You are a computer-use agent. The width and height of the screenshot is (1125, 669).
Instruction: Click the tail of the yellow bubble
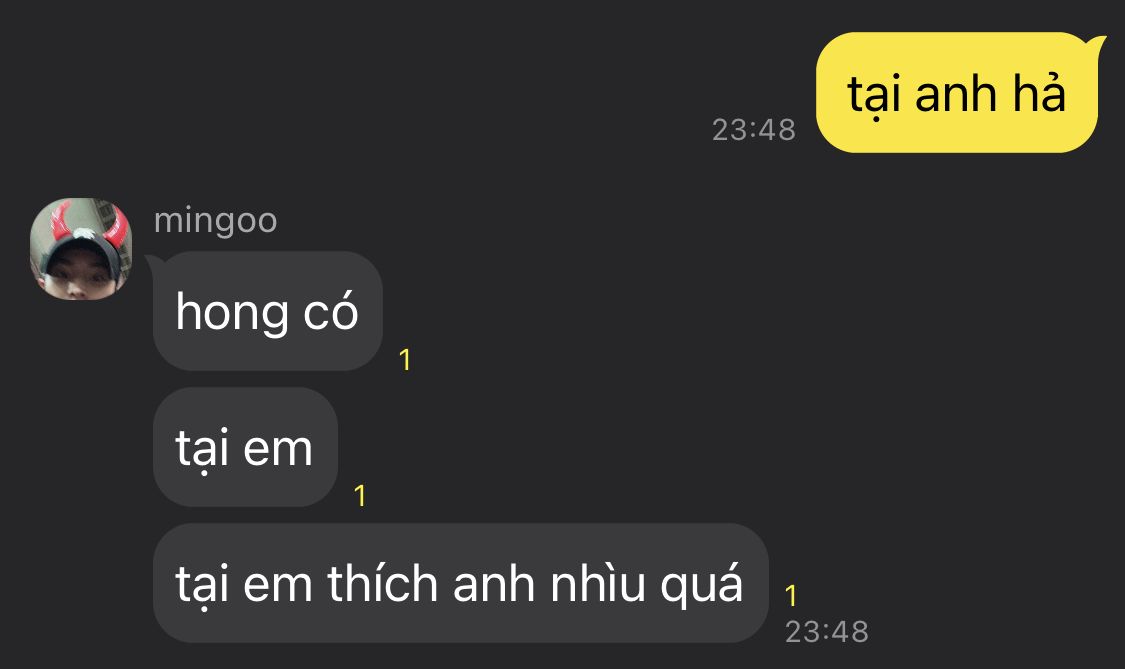1098,45
